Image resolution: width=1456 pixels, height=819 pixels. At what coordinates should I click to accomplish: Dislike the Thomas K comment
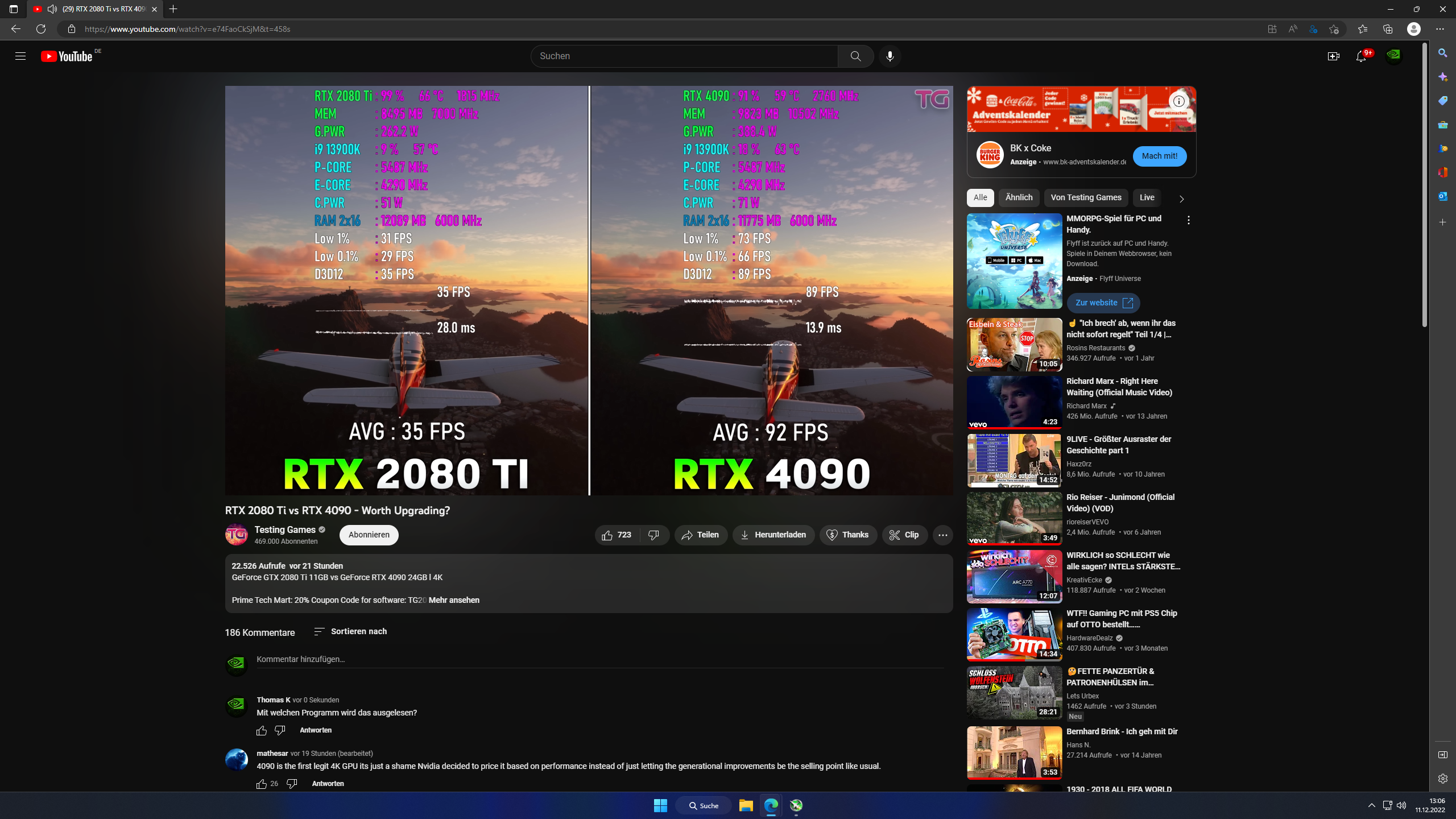[280, 730]
